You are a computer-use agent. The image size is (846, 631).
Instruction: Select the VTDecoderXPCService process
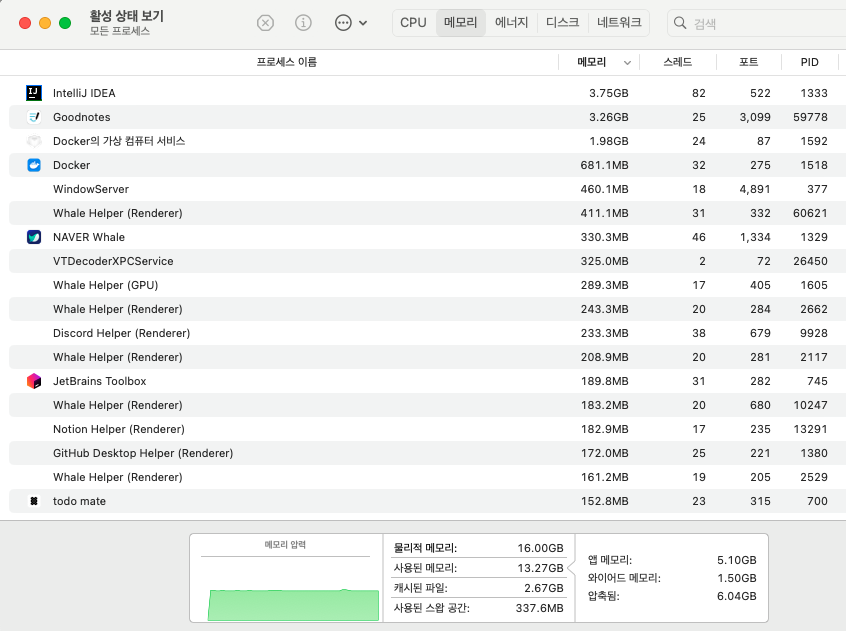[113, 261]
